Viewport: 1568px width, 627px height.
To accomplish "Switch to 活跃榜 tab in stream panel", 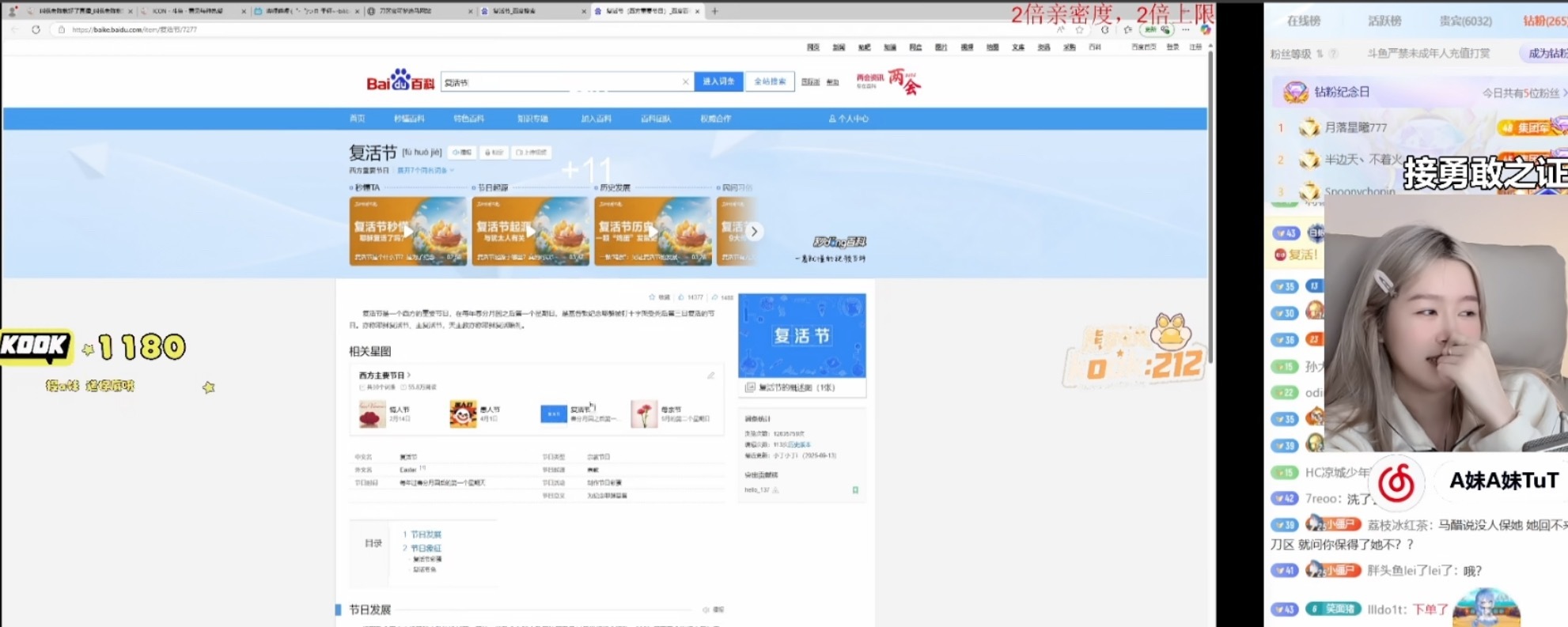I will (1384, 21).
